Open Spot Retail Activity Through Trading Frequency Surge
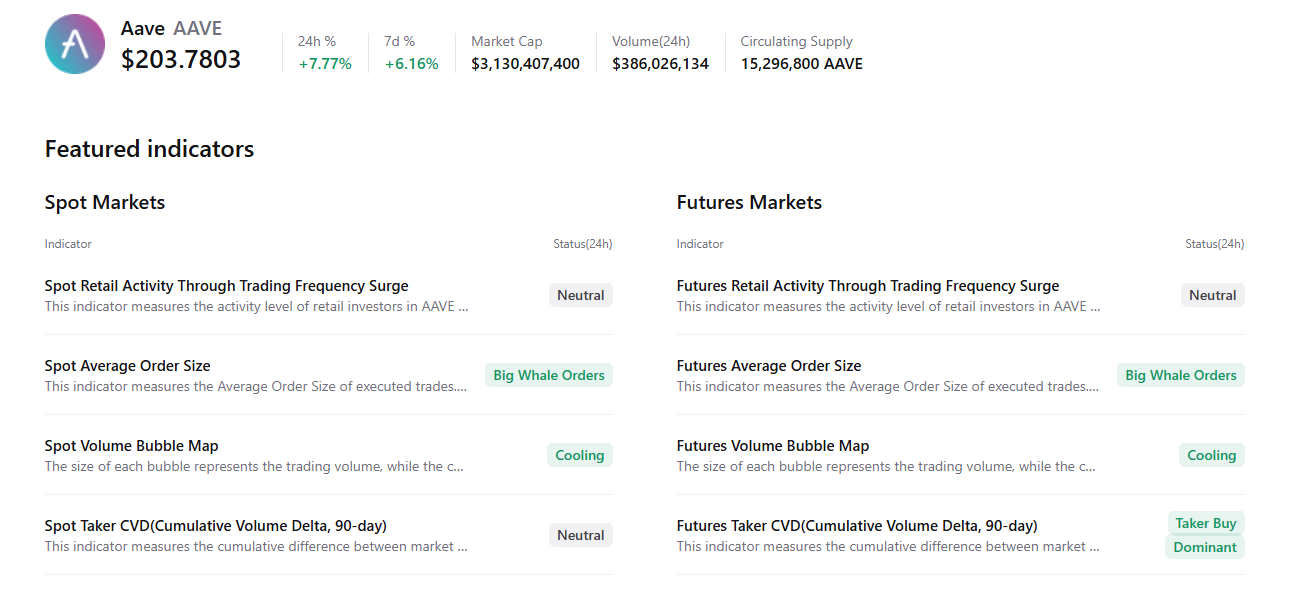 coord(226,285)
